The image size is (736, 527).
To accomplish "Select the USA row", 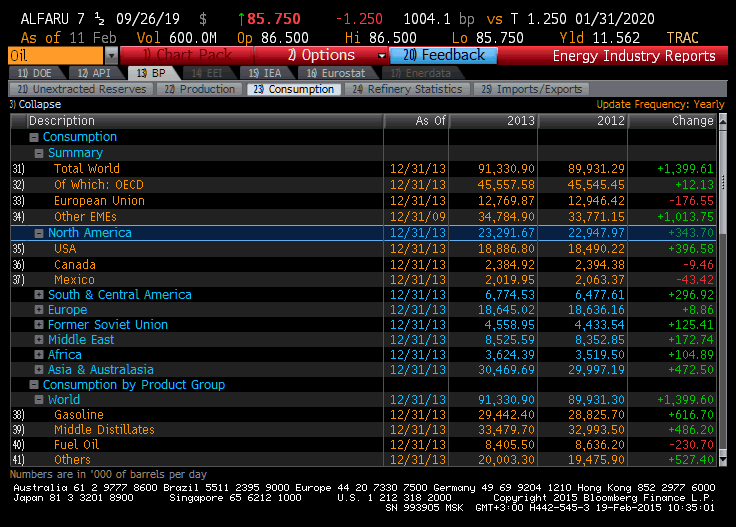I will [x=363, y=249].
